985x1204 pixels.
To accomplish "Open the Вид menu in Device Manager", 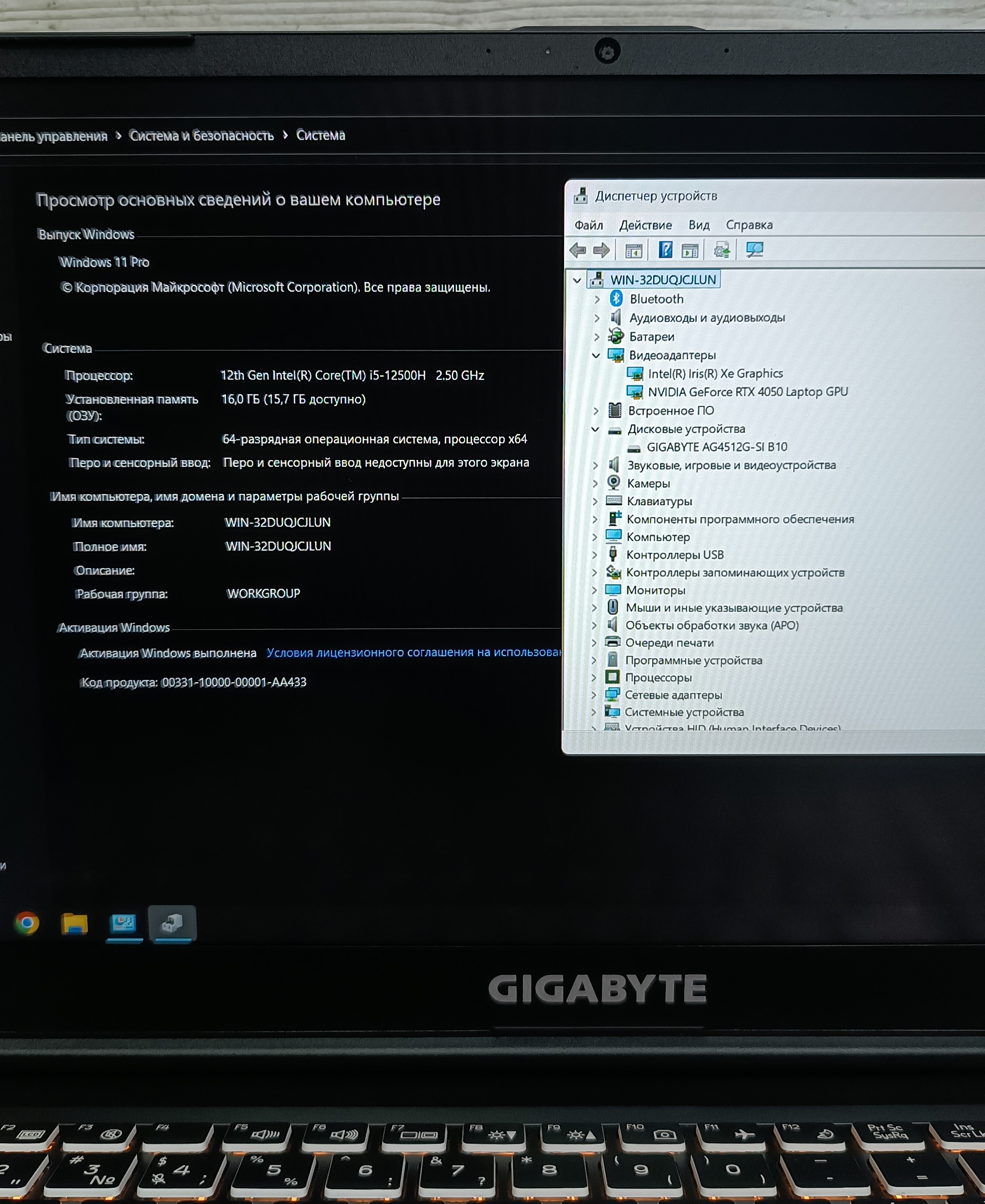I will pos(699,225).
